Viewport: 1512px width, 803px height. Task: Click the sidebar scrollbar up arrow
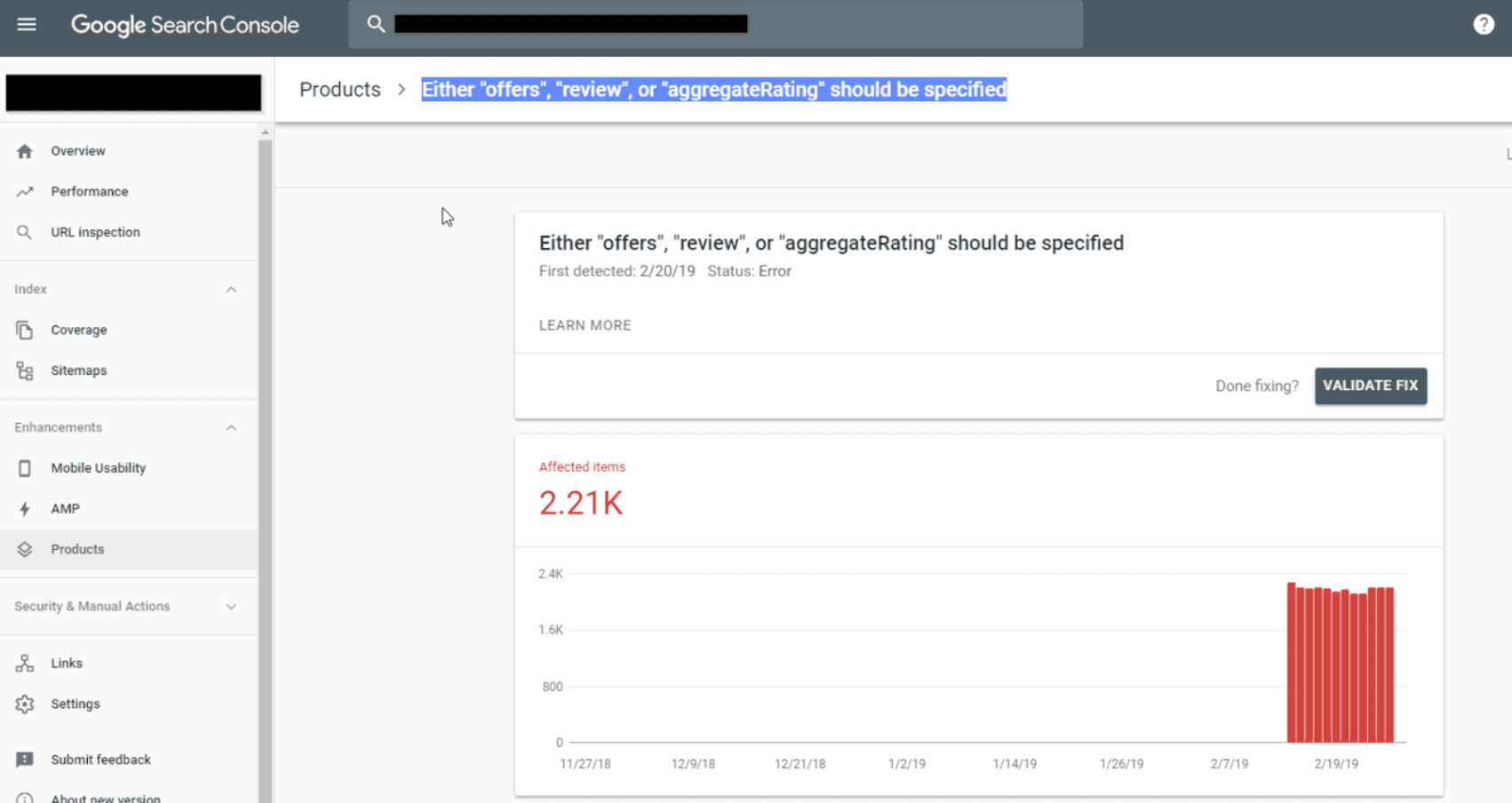pyautogui.click(x=265, y=132)
